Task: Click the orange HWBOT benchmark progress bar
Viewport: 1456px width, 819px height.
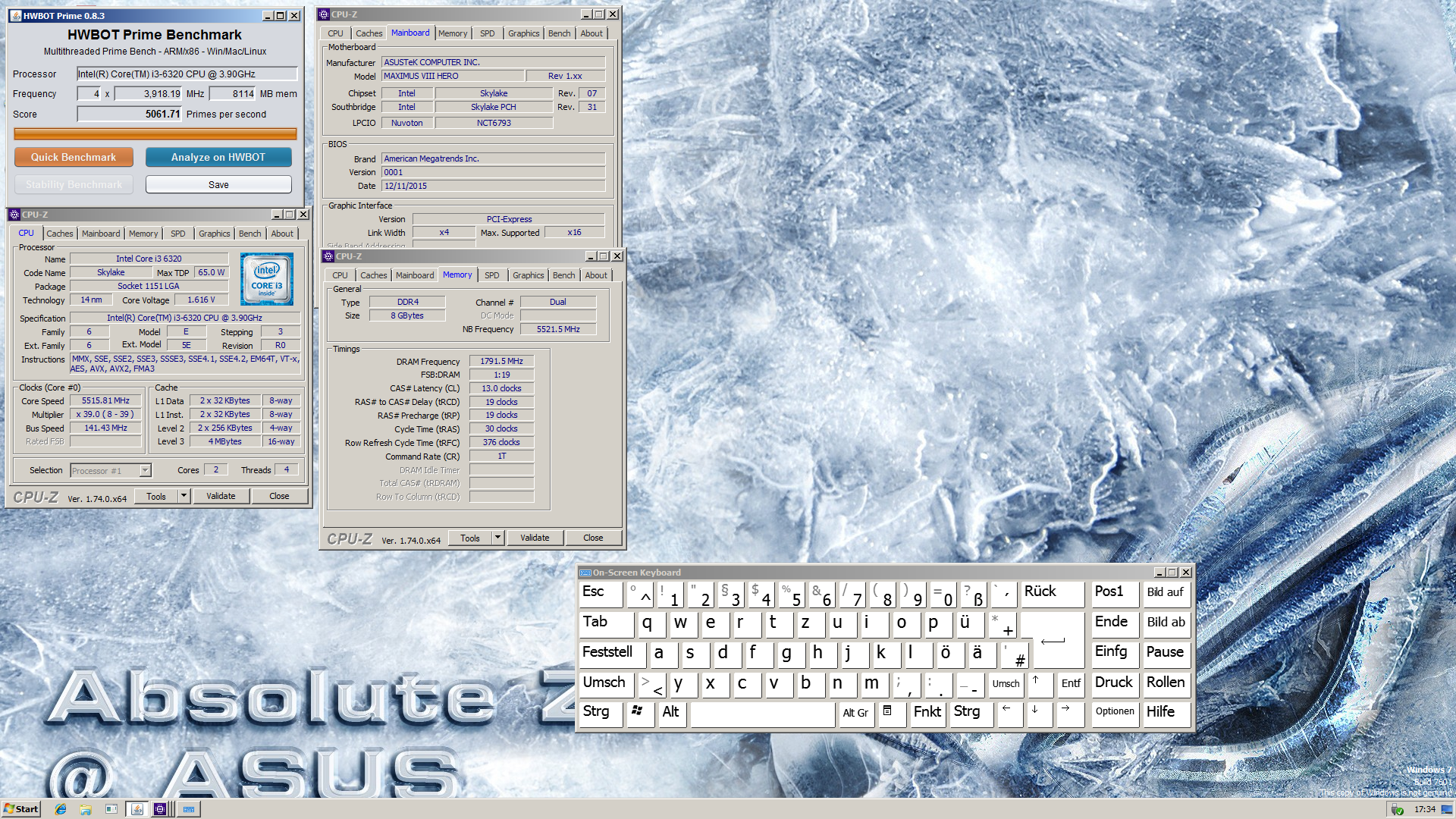Action: [155, 134]
